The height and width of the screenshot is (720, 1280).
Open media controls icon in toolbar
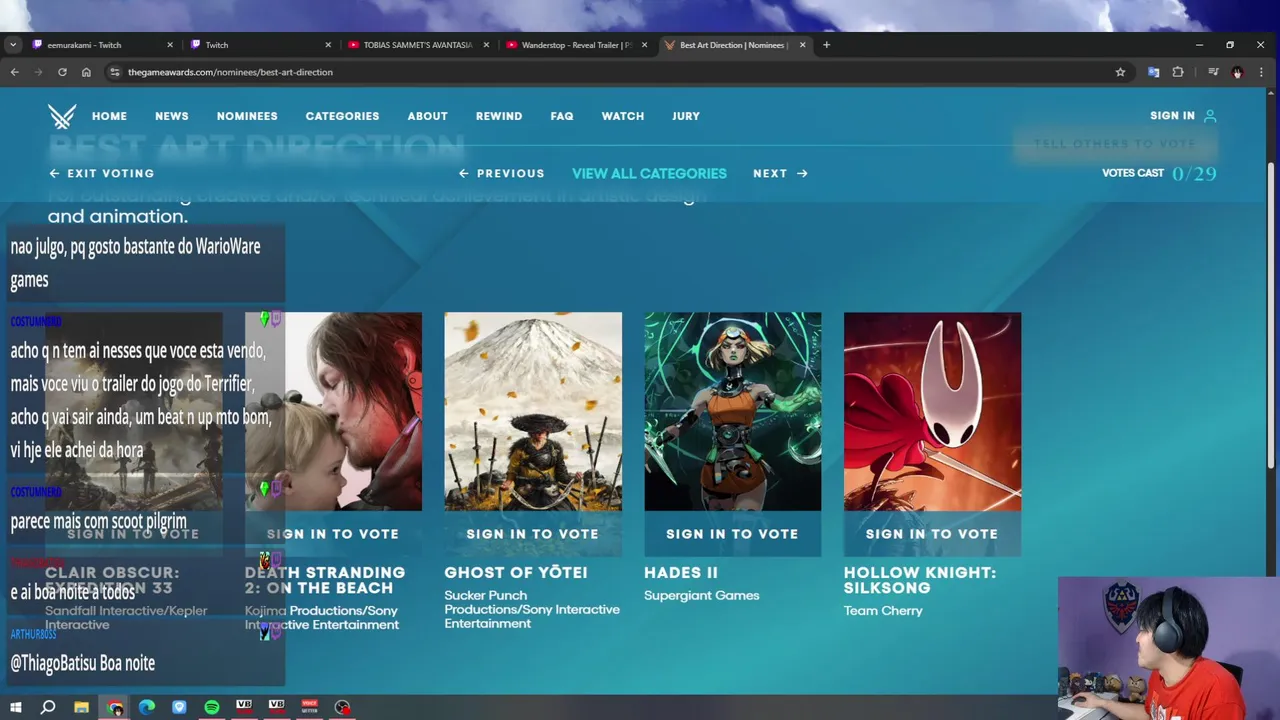[1213, 72]
